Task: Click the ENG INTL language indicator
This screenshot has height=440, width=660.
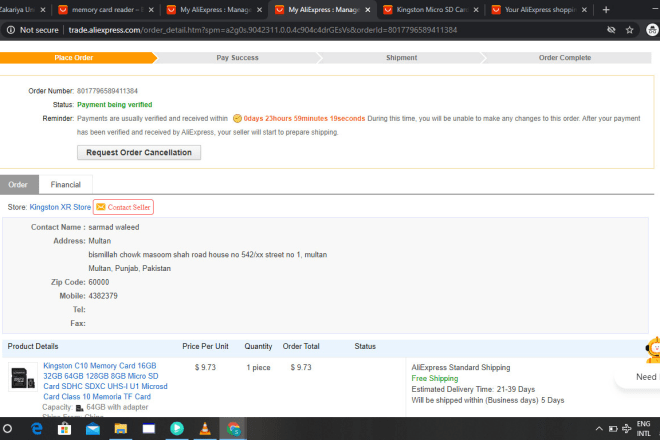Action: [643, 429]
